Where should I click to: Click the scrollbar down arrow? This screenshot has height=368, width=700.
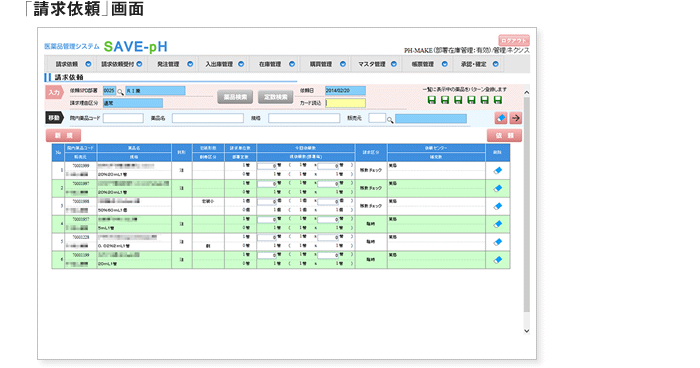click(526, 331)
